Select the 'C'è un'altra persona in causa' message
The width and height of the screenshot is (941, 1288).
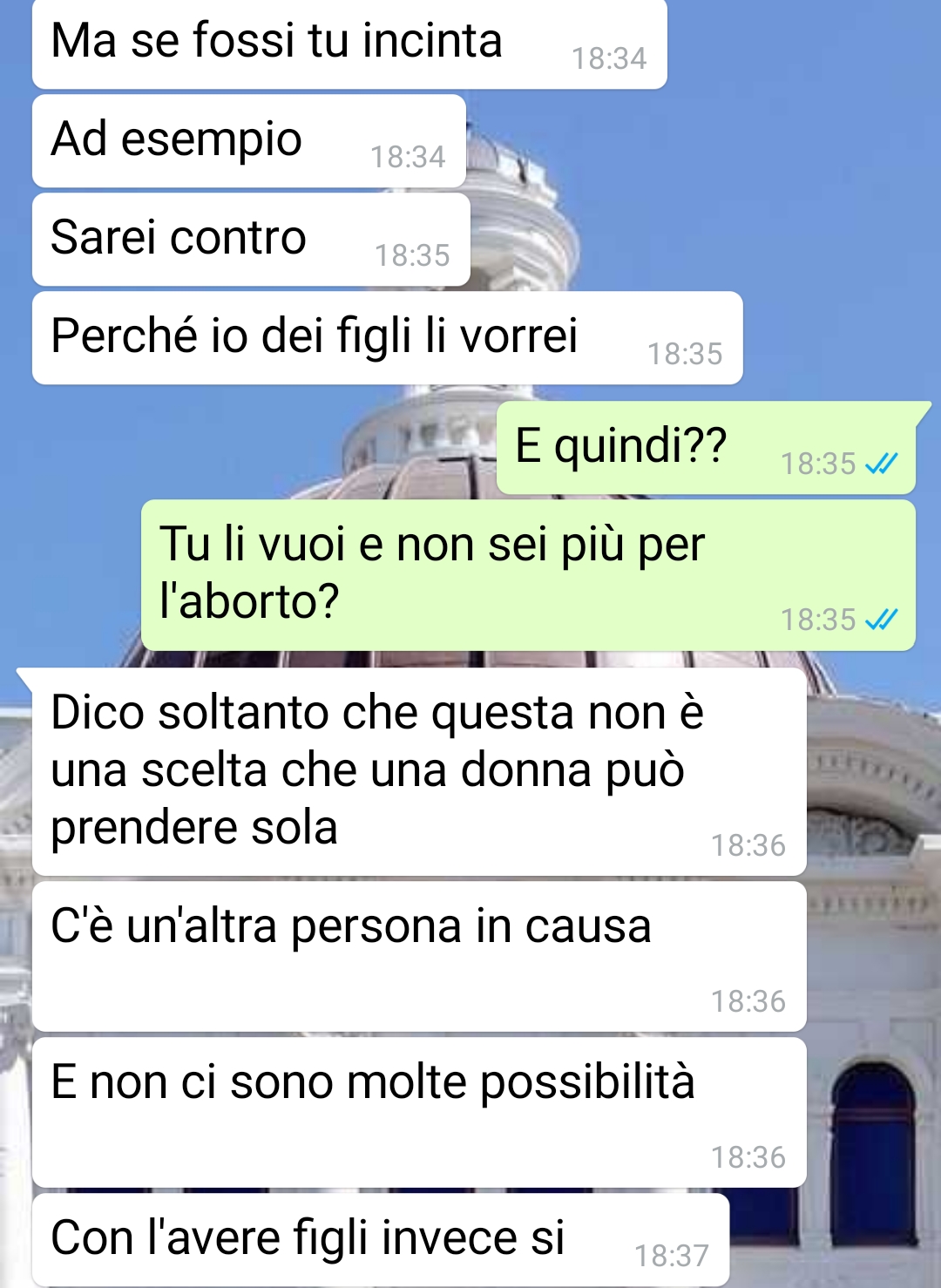pyautogui.click(x=419, y=957)
